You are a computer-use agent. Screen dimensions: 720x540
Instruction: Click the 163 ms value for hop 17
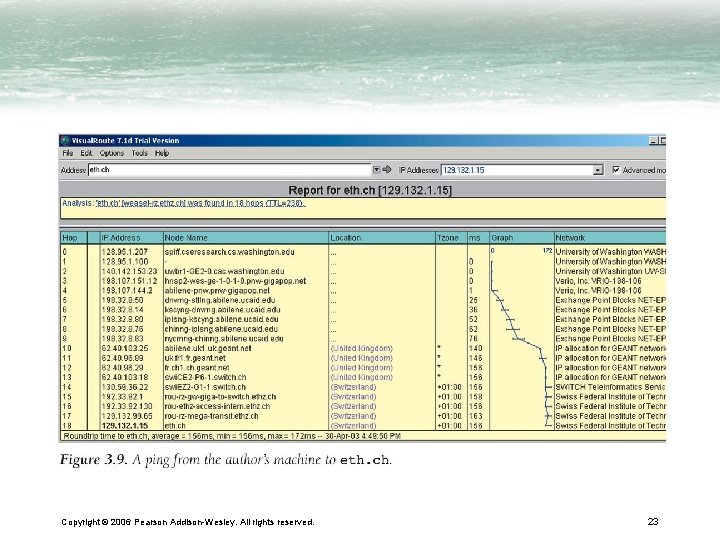pos(476,416)
